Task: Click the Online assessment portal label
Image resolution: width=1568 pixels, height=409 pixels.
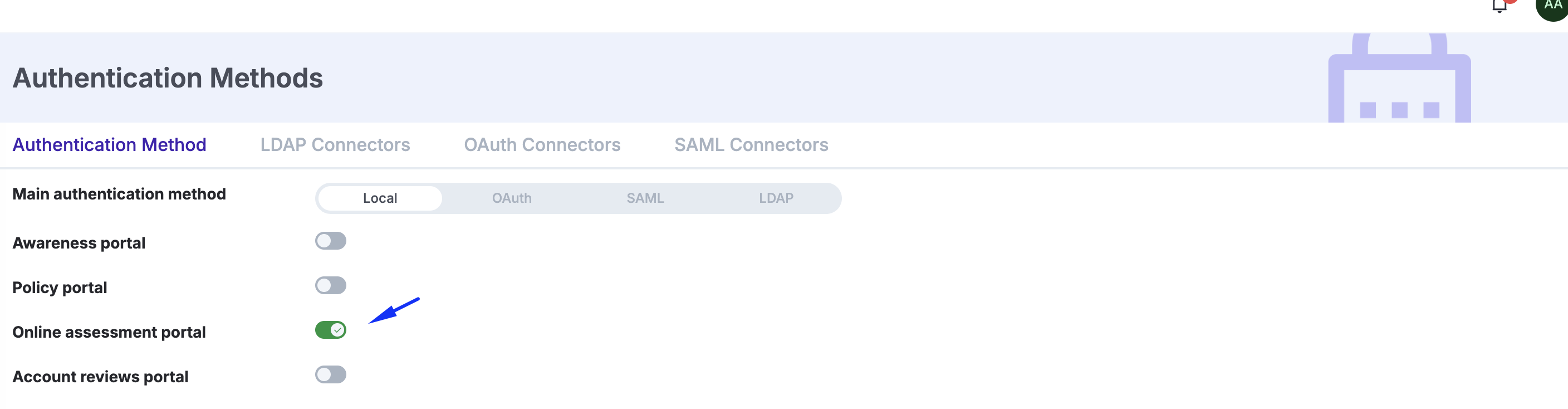Action: tap(109, 332)
